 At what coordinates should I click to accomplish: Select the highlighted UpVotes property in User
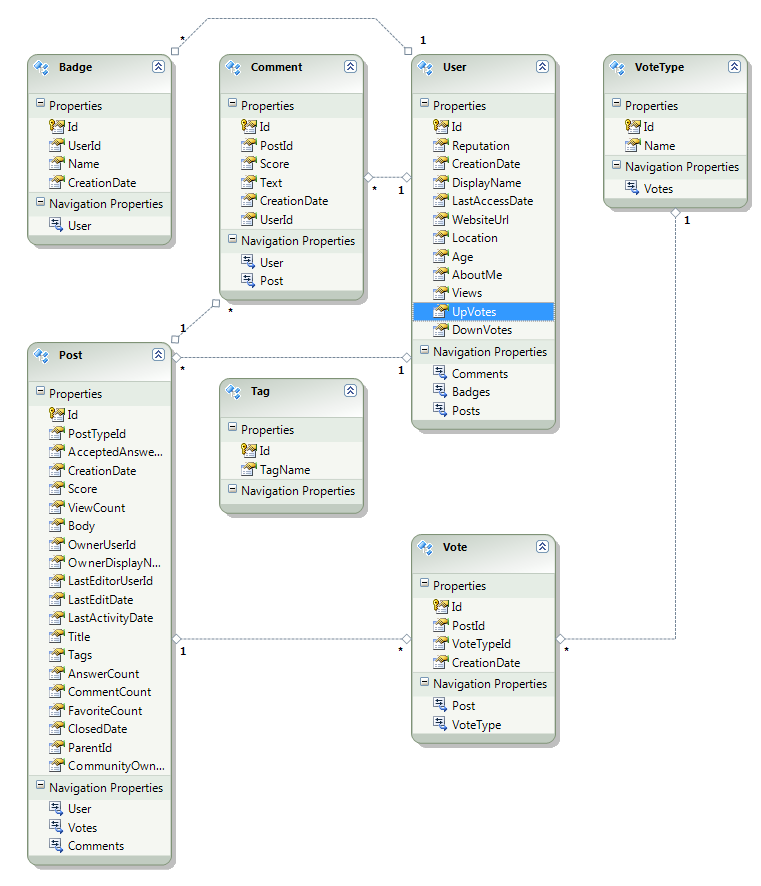click(x=484, y=312)
